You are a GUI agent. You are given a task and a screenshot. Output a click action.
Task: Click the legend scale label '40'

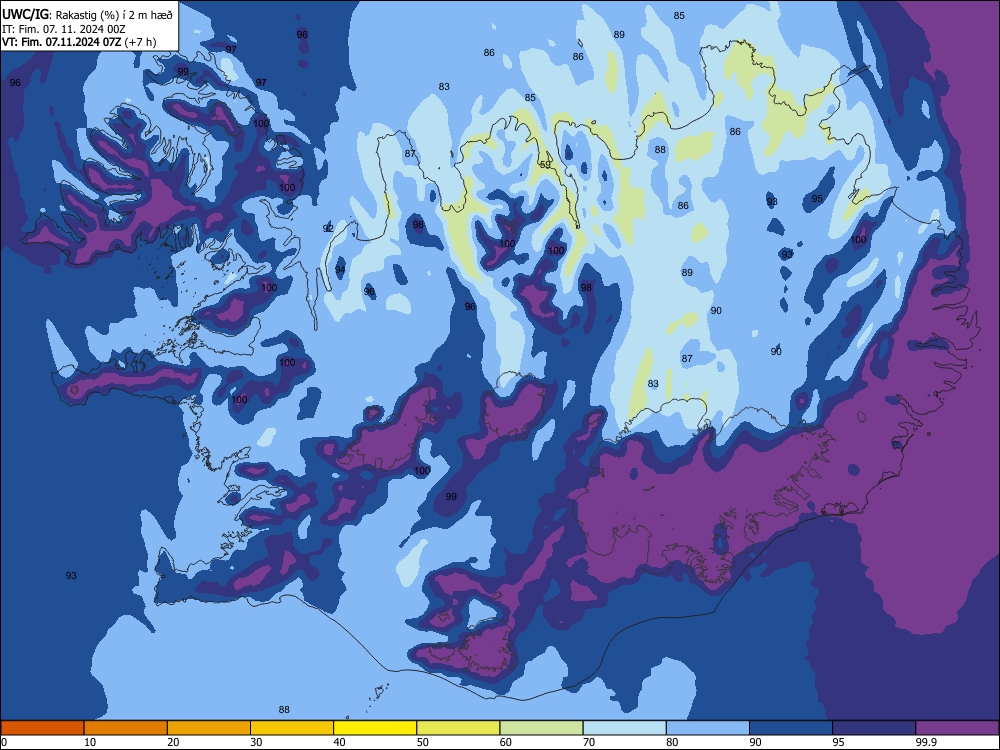click(x=339, y=742)
